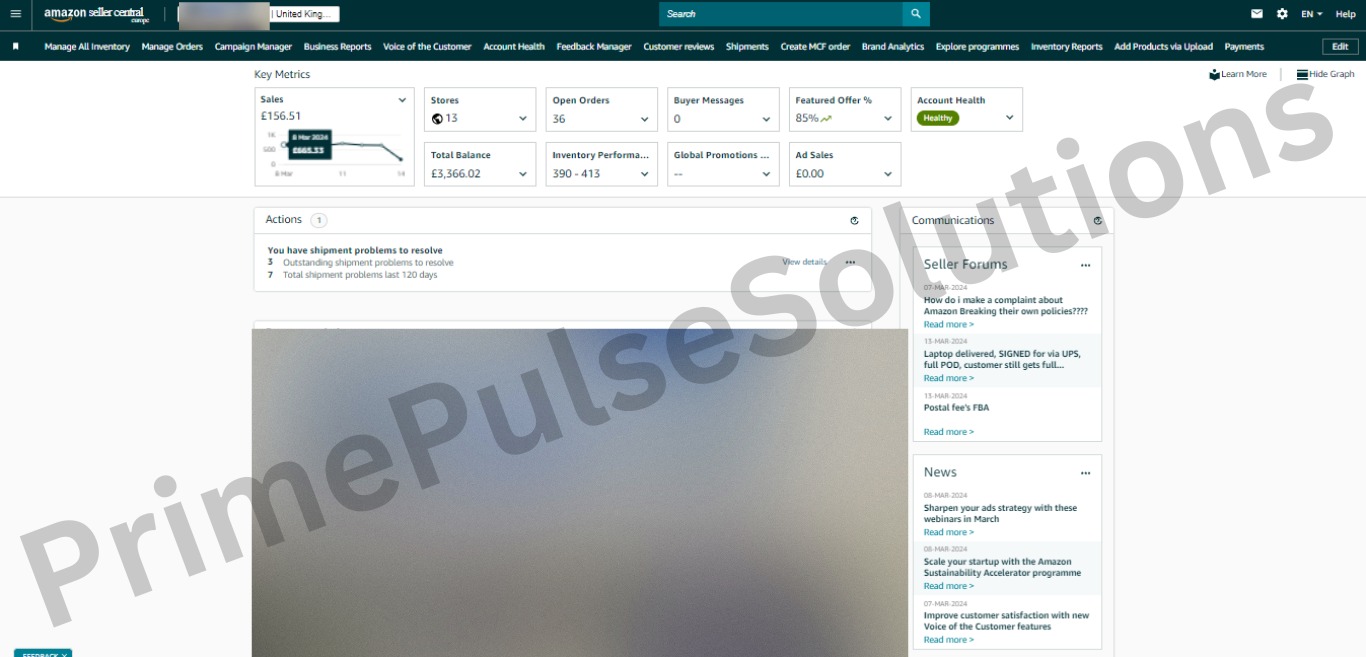Open the United Kingdom marketplace selector
The width and height of the screenshot is (1366, 657).
coord(304,14)
